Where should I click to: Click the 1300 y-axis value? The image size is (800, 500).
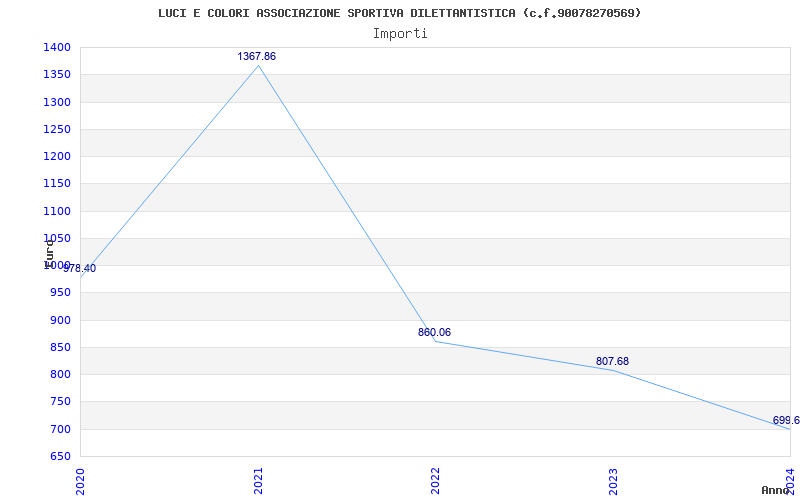pyautogui.click(x=57, y=103)
